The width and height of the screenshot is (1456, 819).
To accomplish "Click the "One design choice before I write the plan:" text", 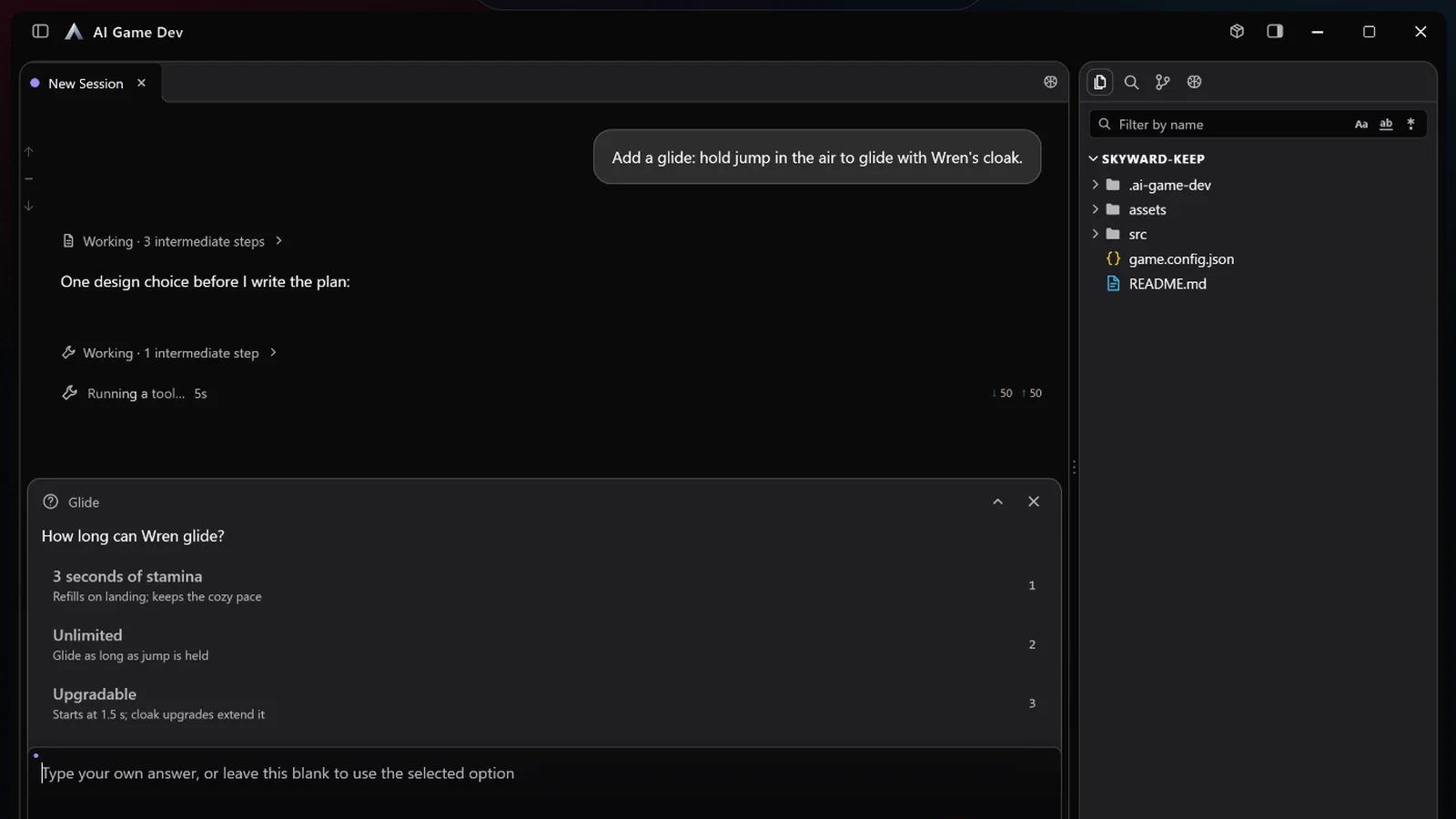I will point(205,282).
